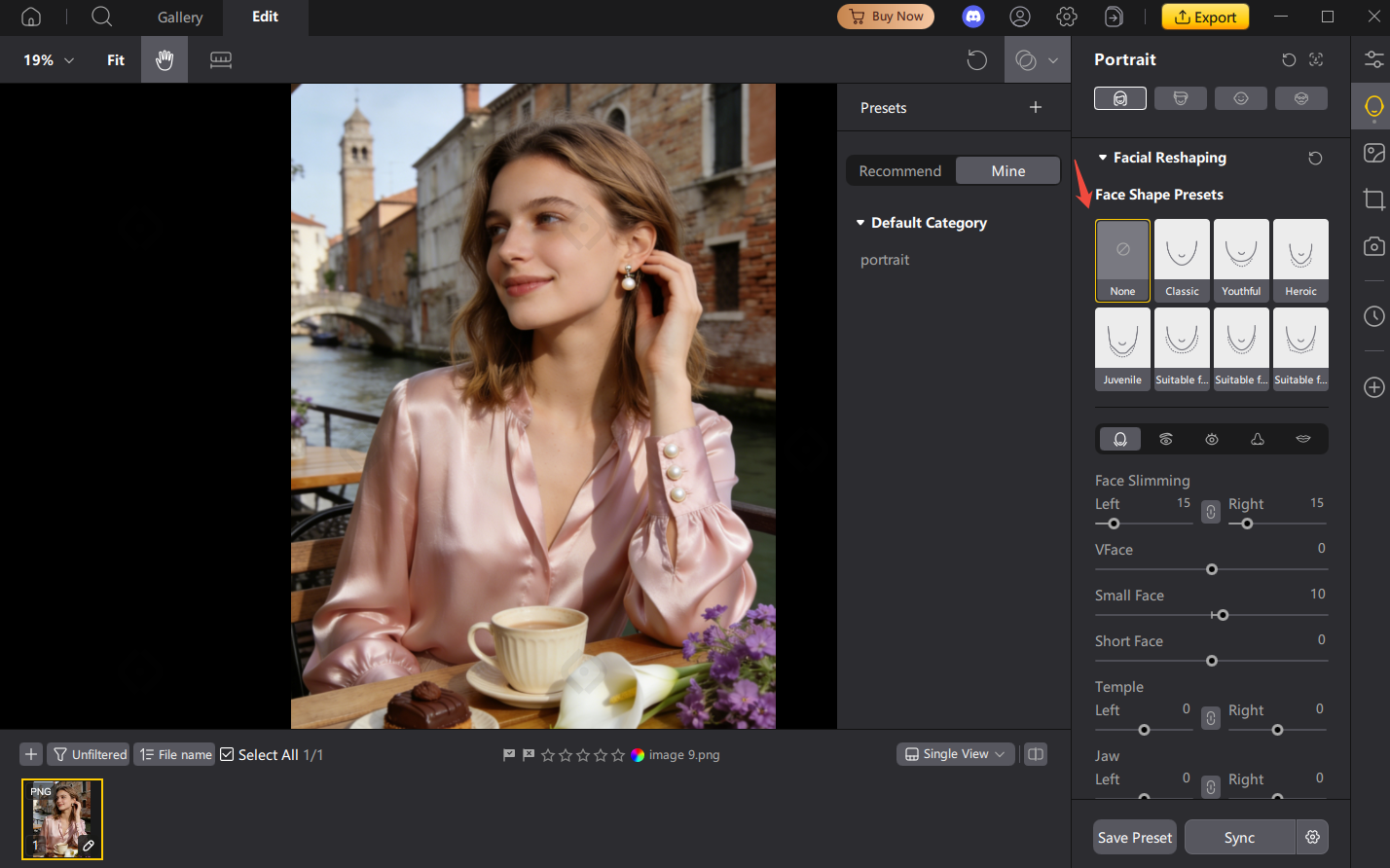
Task: Open the Portrait panel icon in the sidebar
Action: (1373, 106)
